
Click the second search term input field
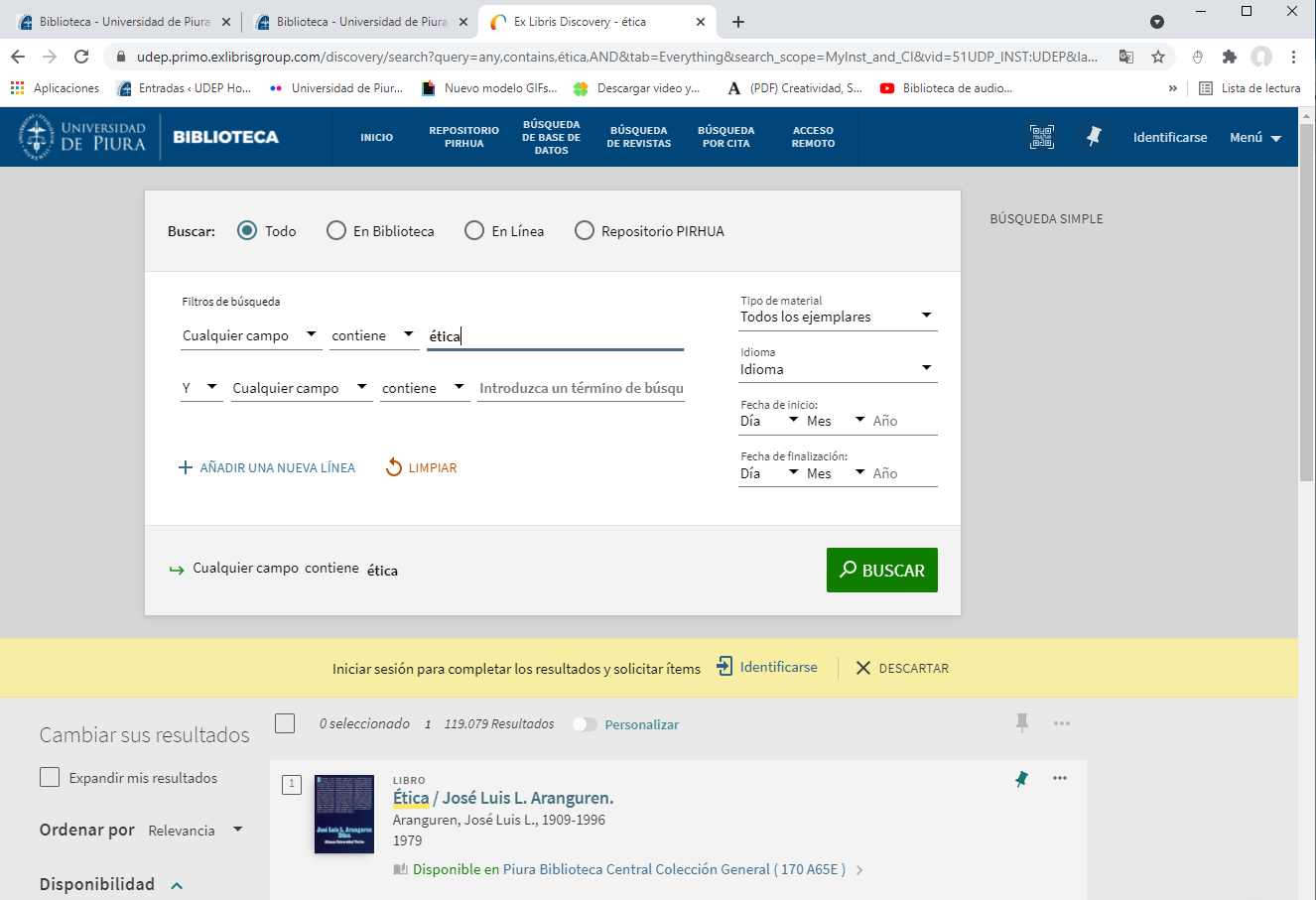tap(581, 388)
